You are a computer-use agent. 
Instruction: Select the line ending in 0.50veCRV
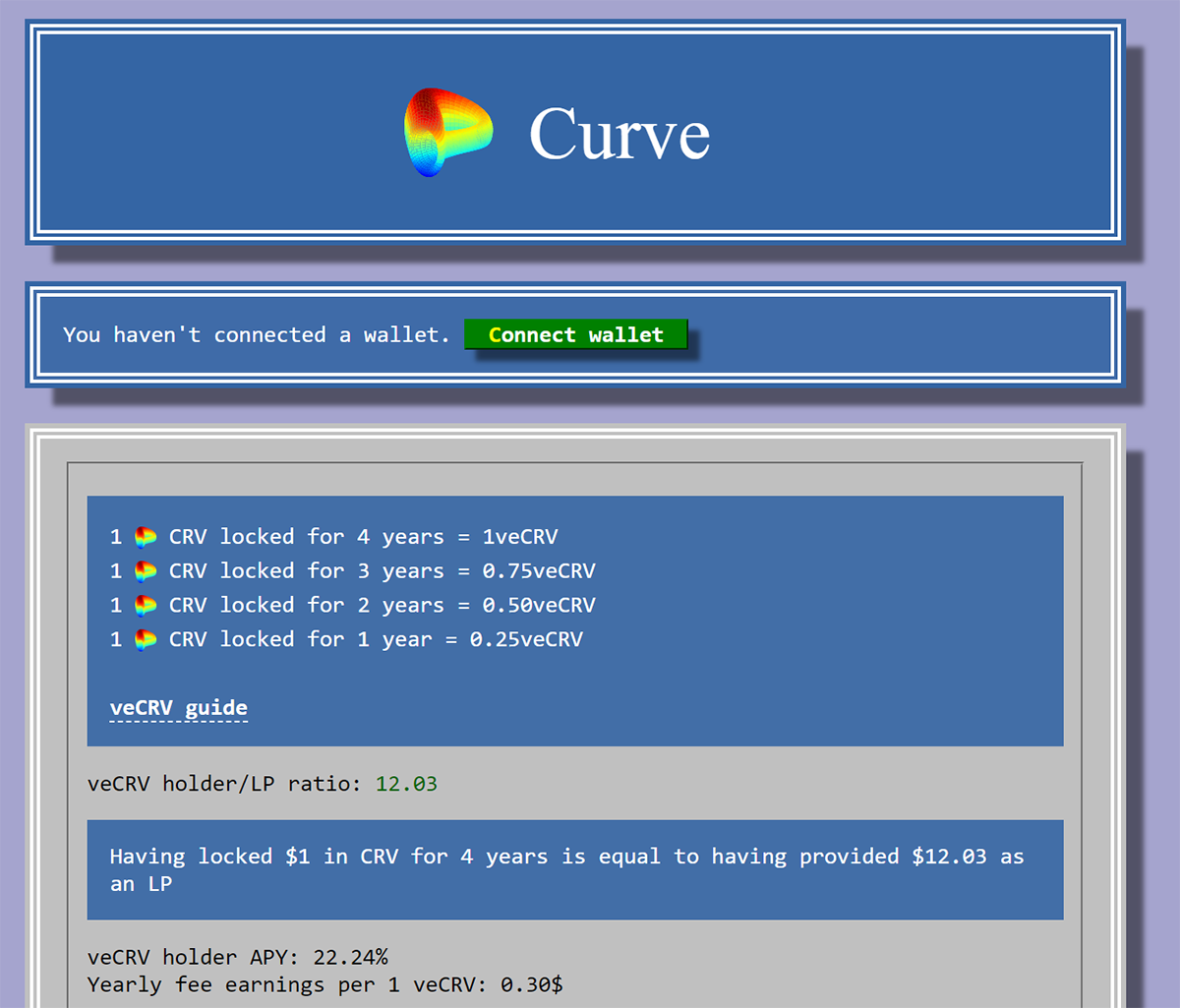point(353,606)
